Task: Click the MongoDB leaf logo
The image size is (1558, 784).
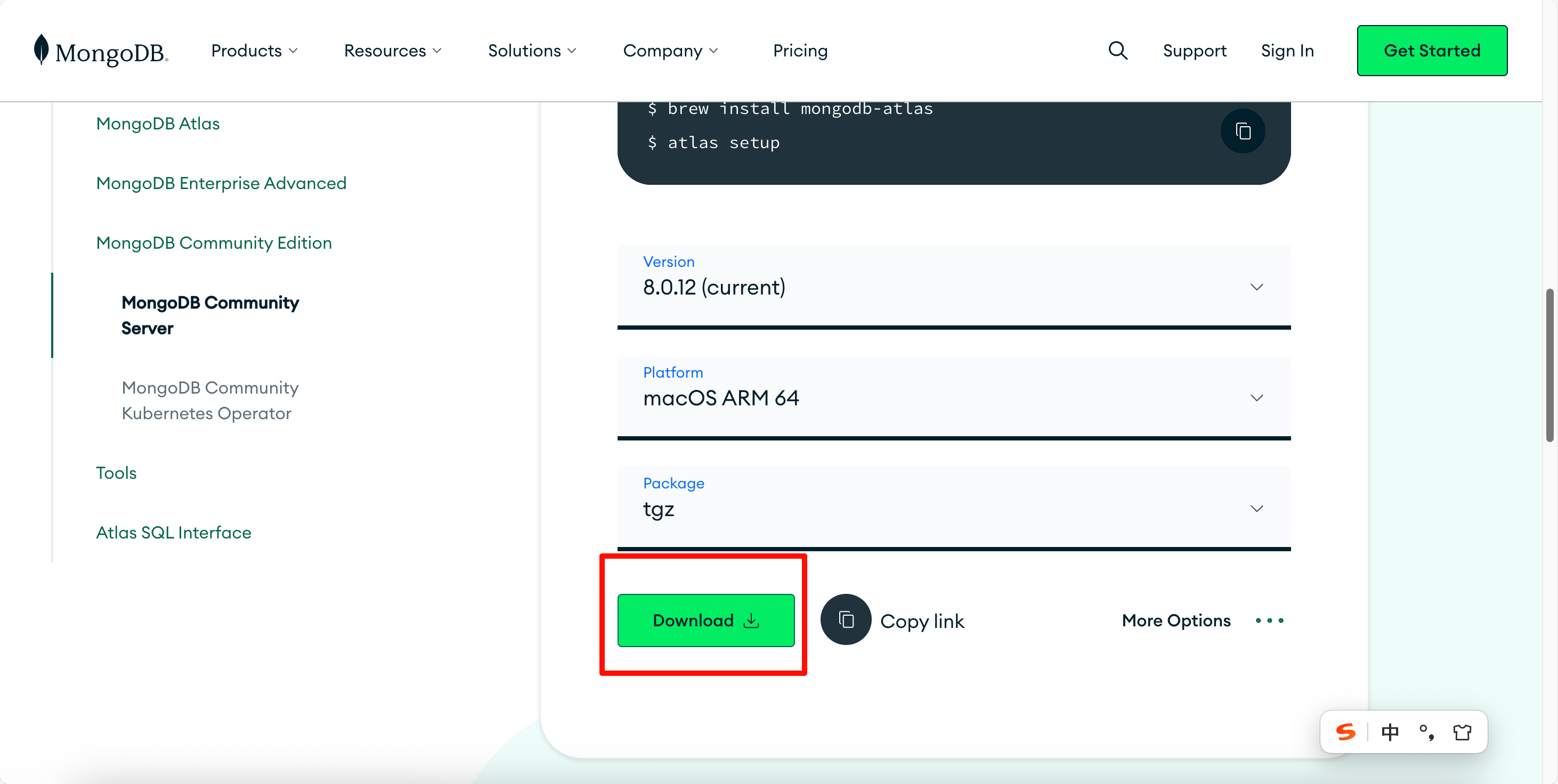Action: click(41, 50)
